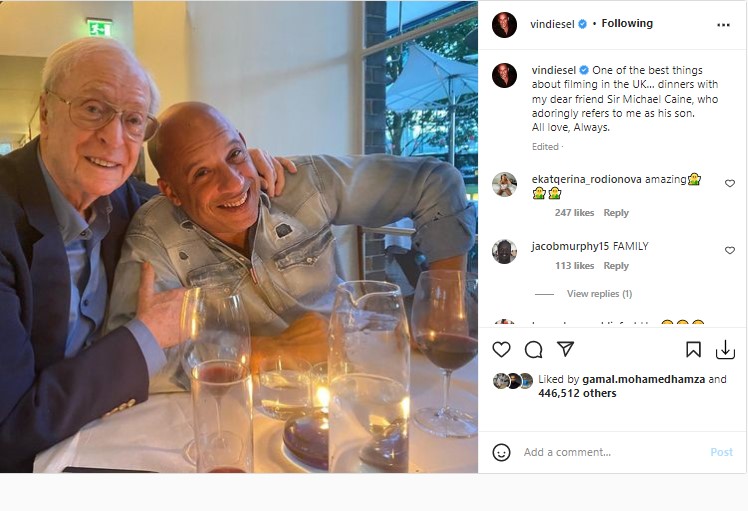Save the post with the bookmark icon
The image size is (748, 511).
point(693,349)
